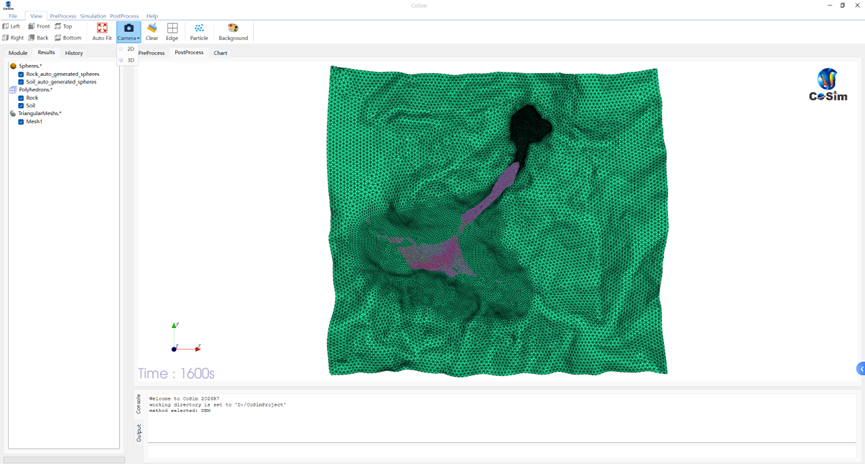Viewport: 865px width, 464px height.
Task: Switch to Left view
Action: [11, 26]
